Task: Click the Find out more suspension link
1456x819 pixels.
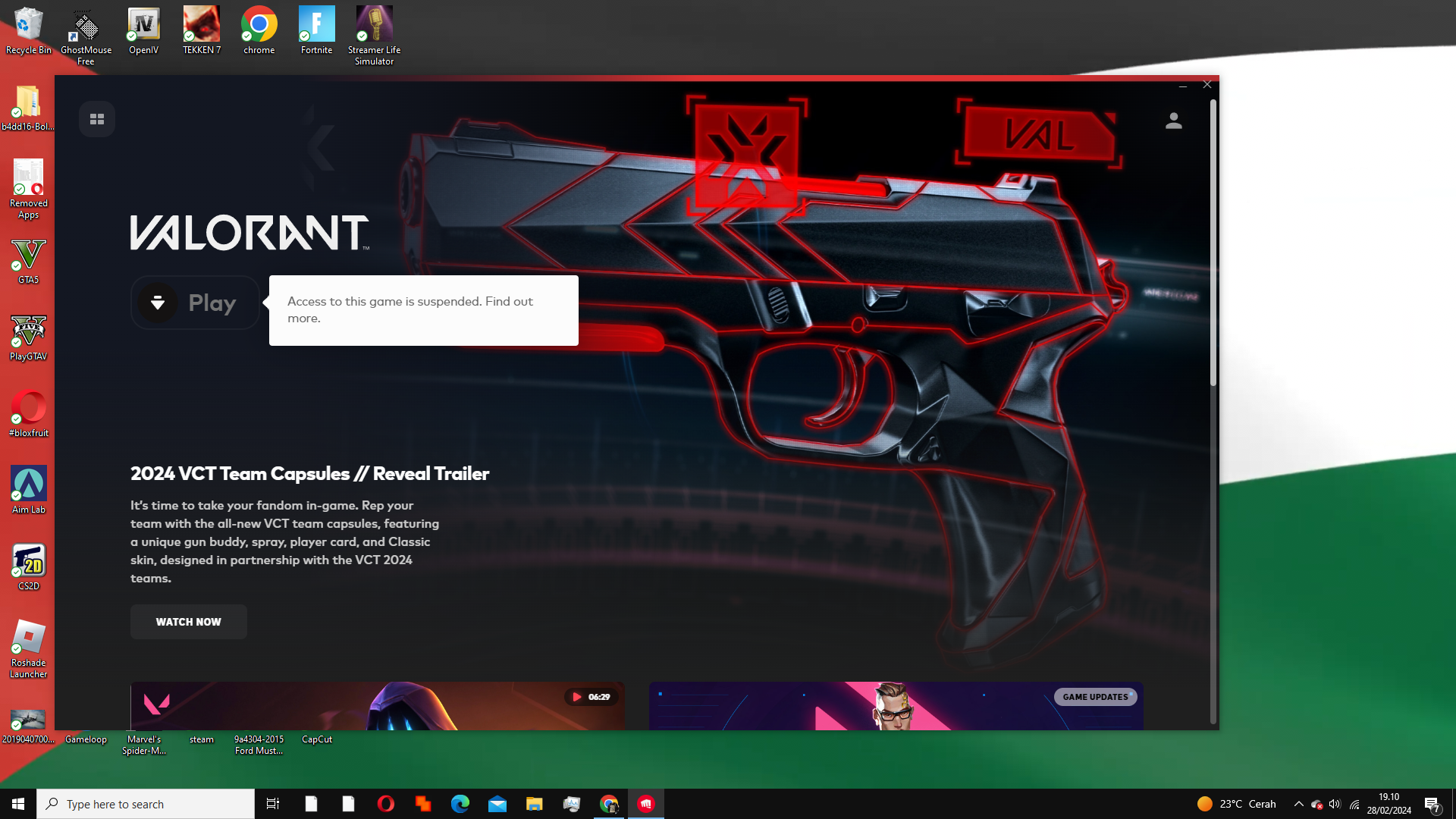Action: pos(507,301)
